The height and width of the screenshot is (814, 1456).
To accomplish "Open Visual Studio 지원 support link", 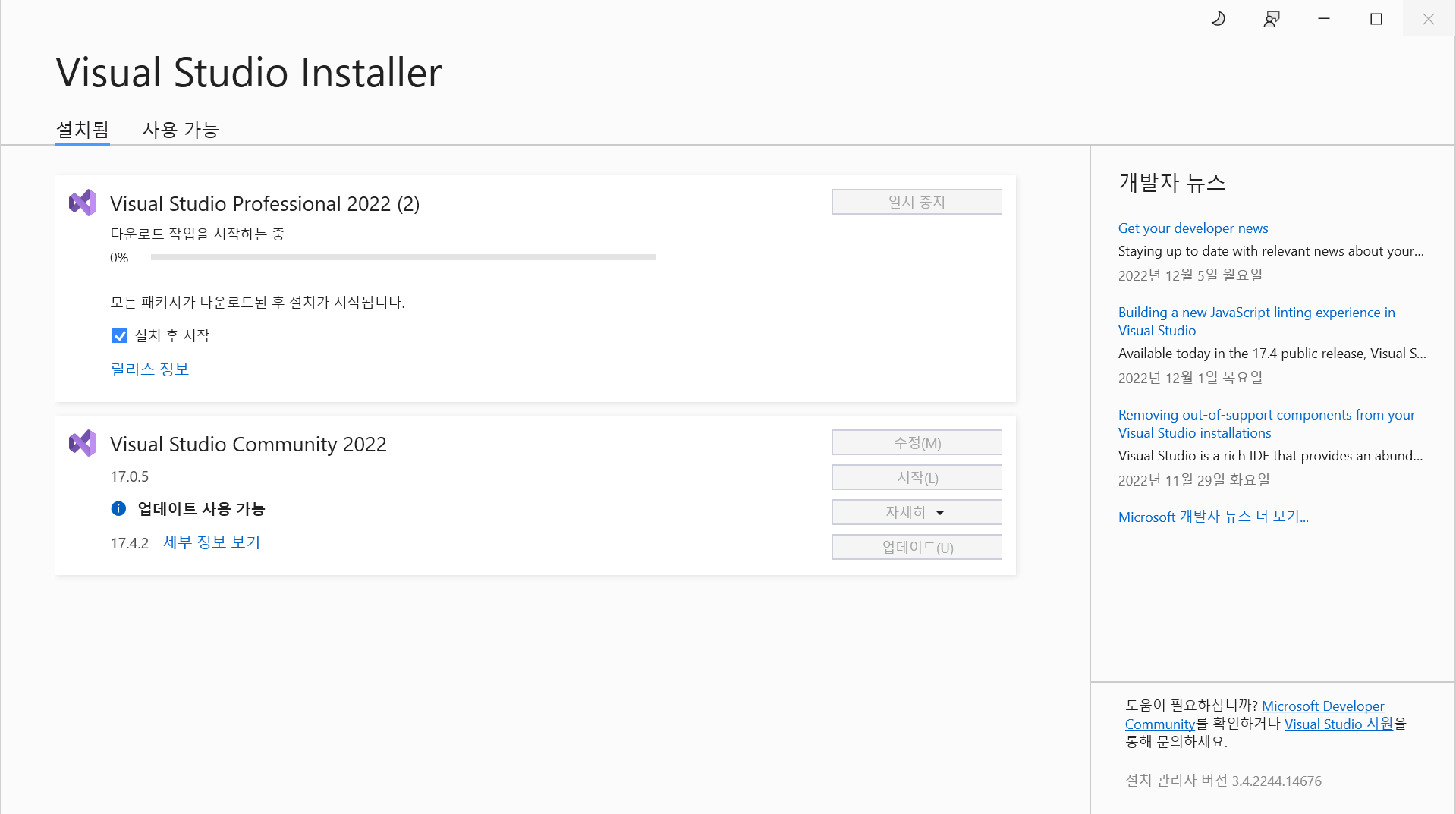I will point(1338,724).
